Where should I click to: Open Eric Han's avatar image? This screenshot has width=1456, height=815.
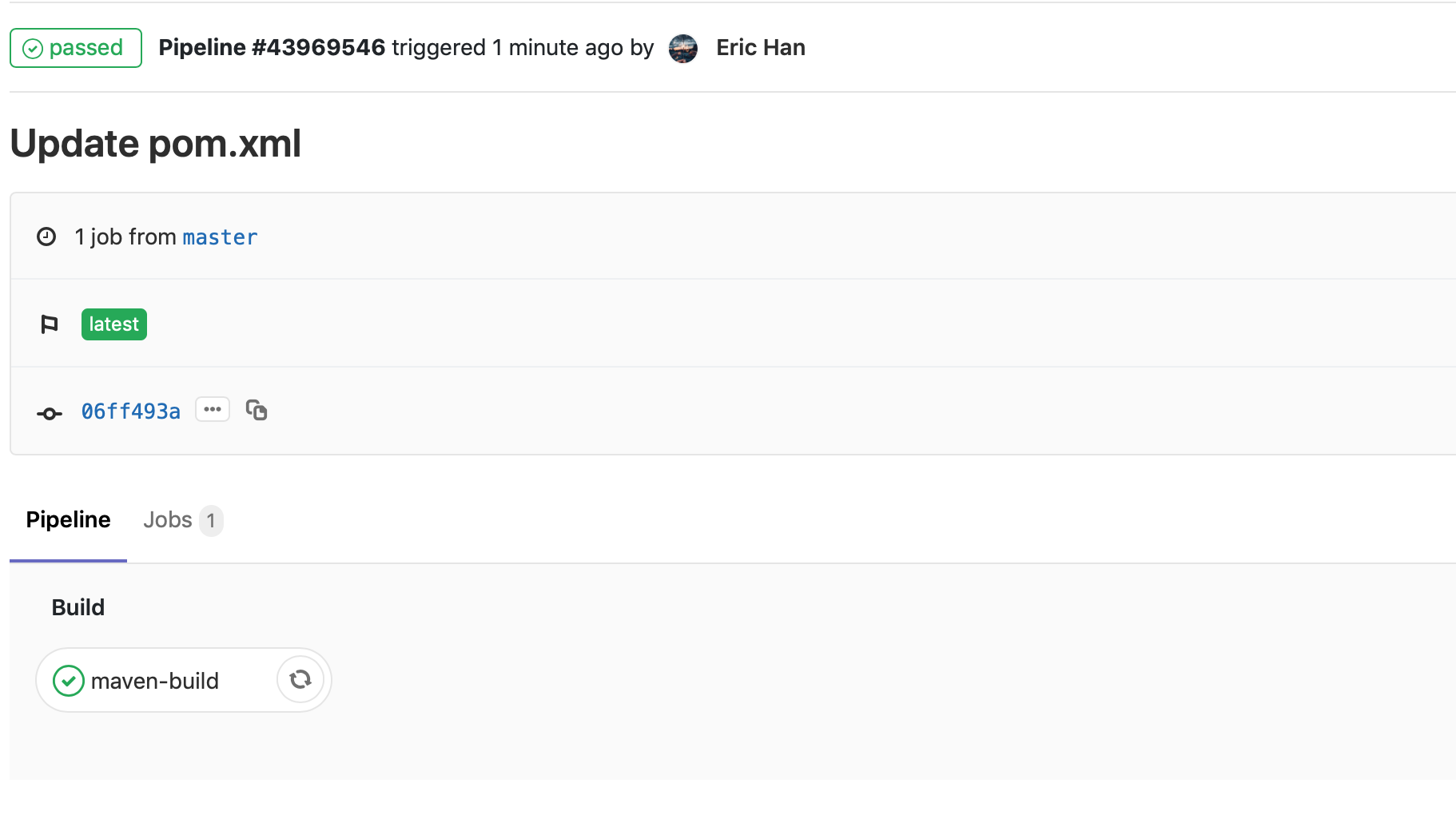click(684, 48)
